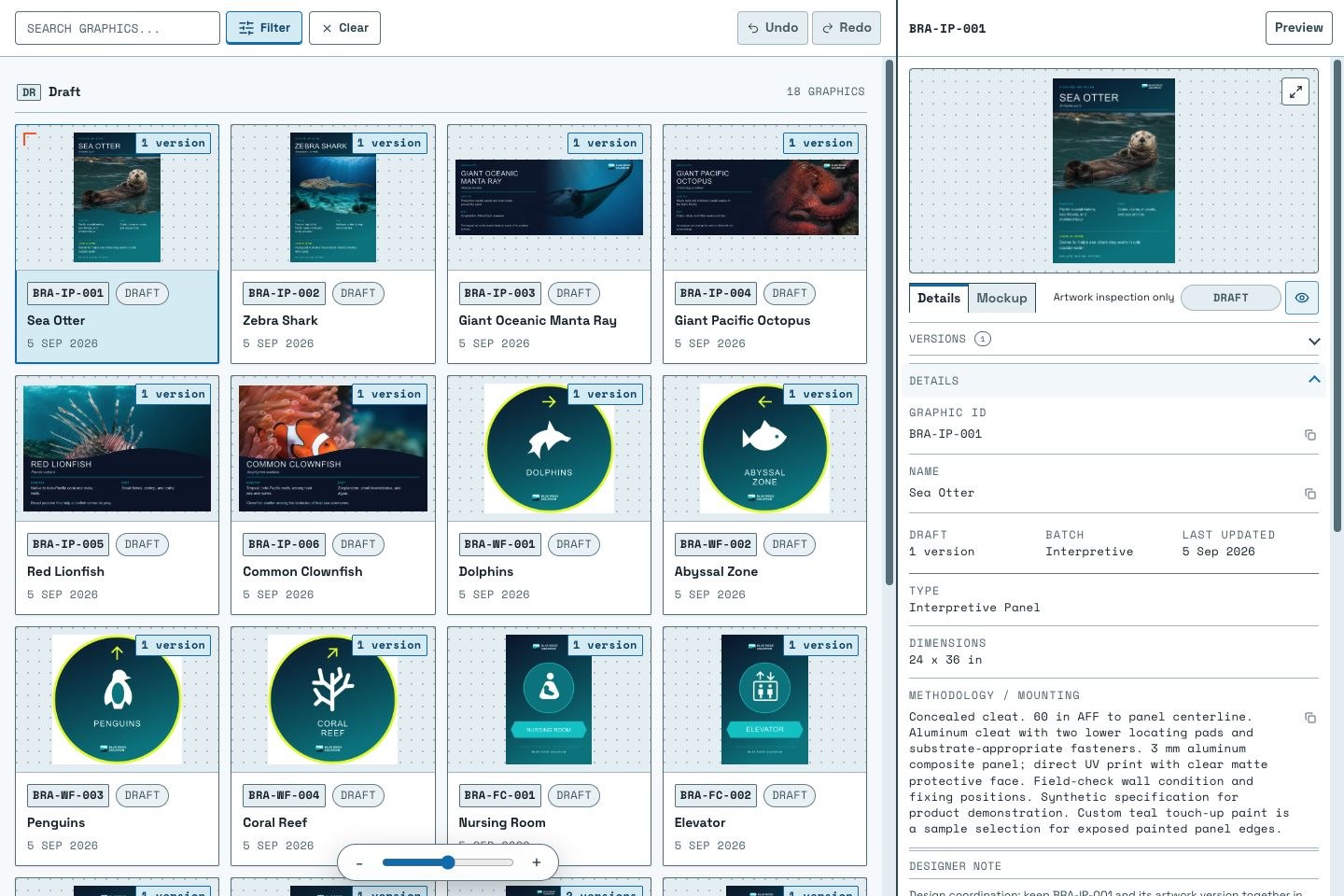Viewport: 1344px width, 896px height.
Task: Open the Filter options
Action: coord(264,28)
